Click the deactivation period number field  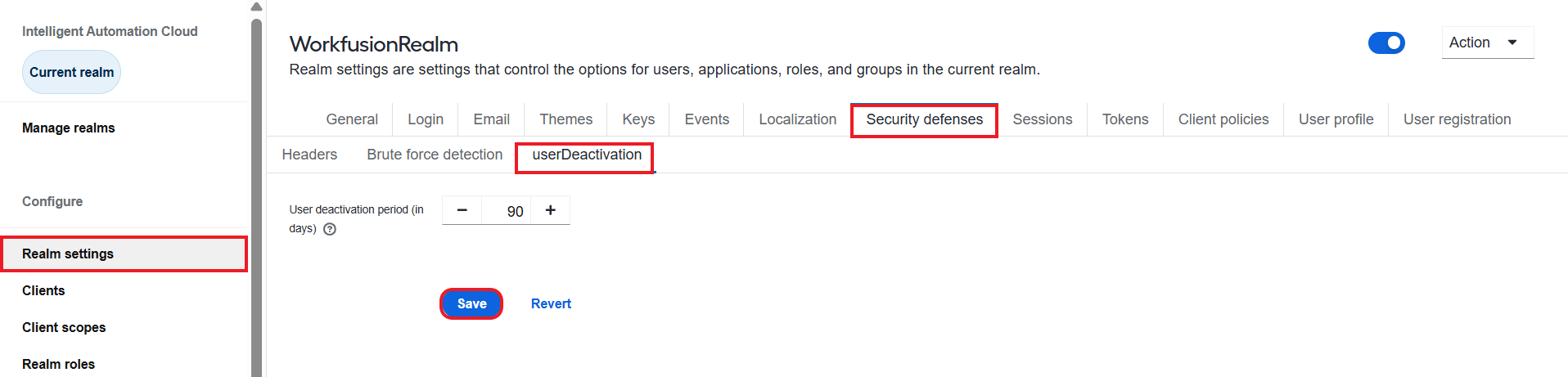(x=507, y=211)
